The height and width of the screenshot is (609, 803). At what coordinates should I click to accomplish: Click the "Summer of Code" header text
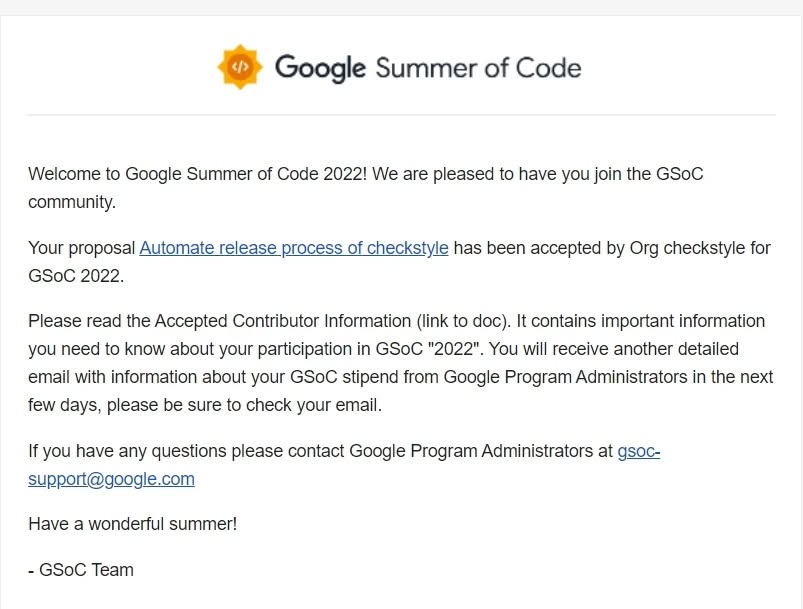pos(478,68)
